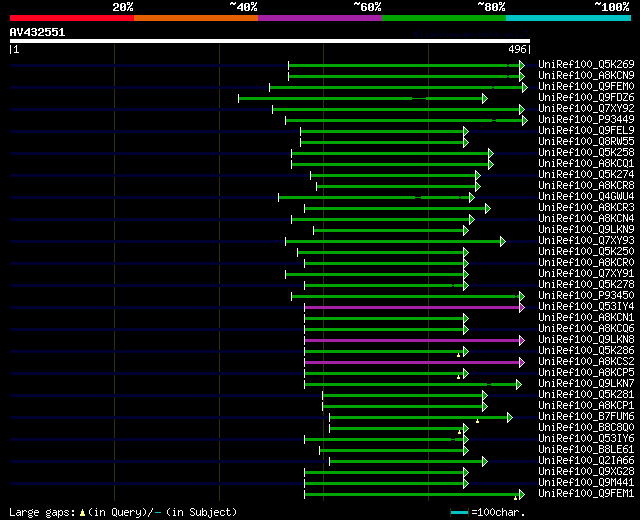The height and width of the screenshot is (520, 640).
Task: Click the UniRef100_Q7XY93 label
Action: coord(586,241)
